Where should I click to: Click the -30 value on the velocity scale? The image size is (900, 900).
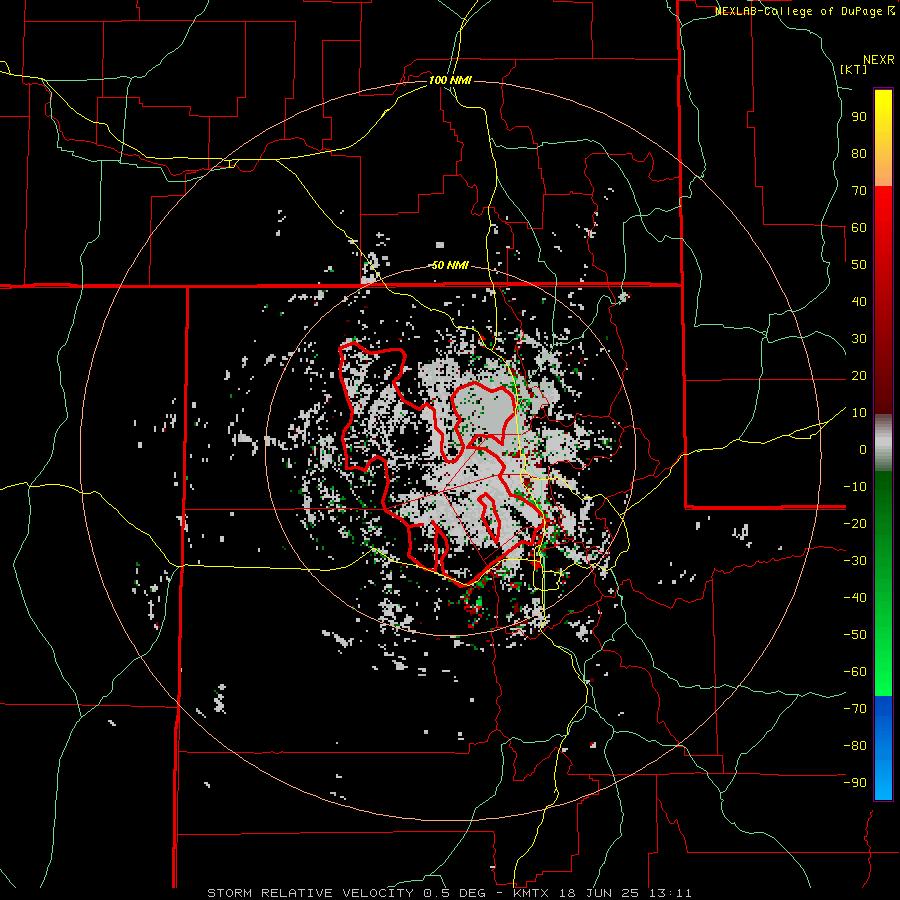[855, 561]
